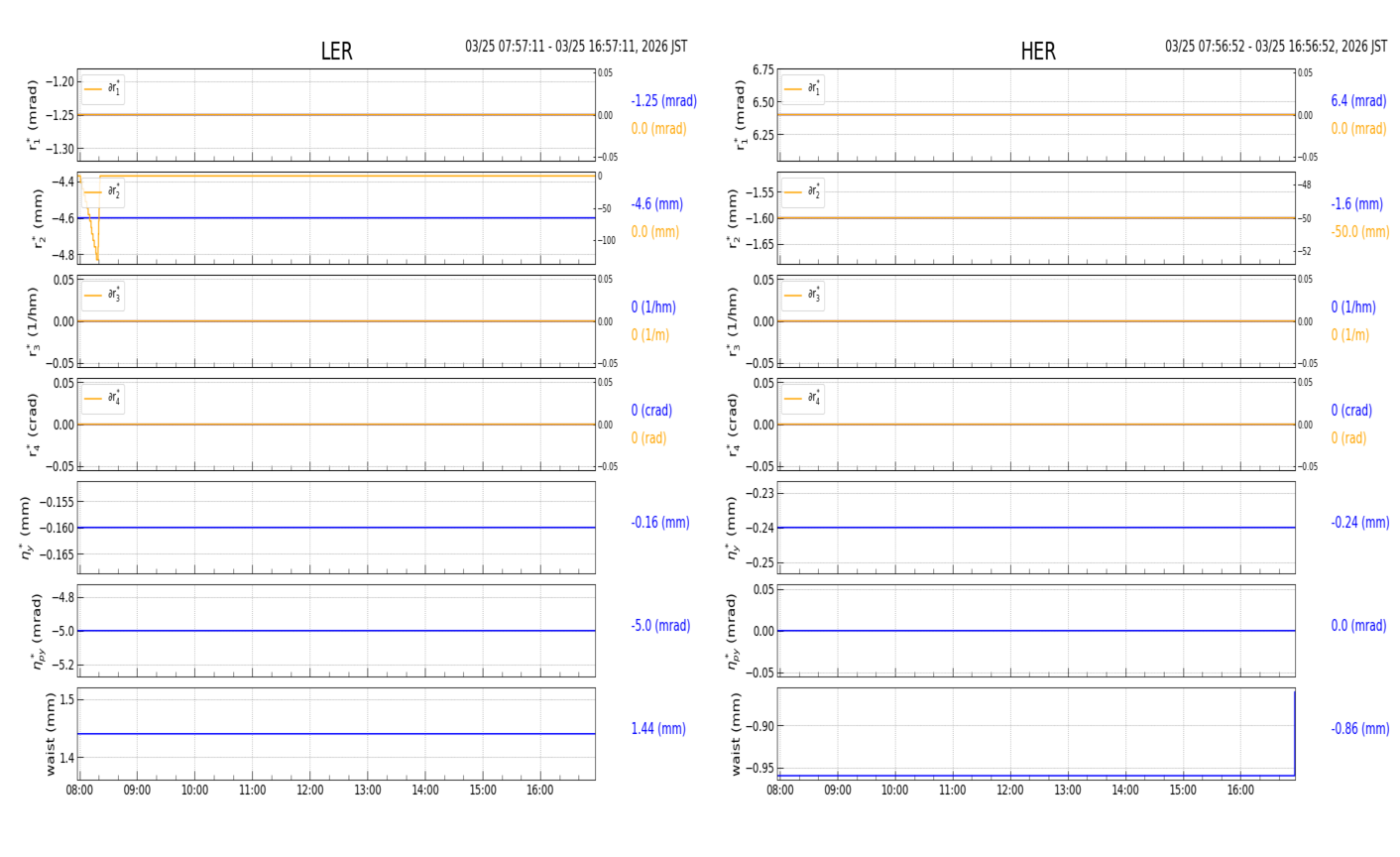Click HER y-axis label waist (mm)
1400x857 pixels.
736,734
